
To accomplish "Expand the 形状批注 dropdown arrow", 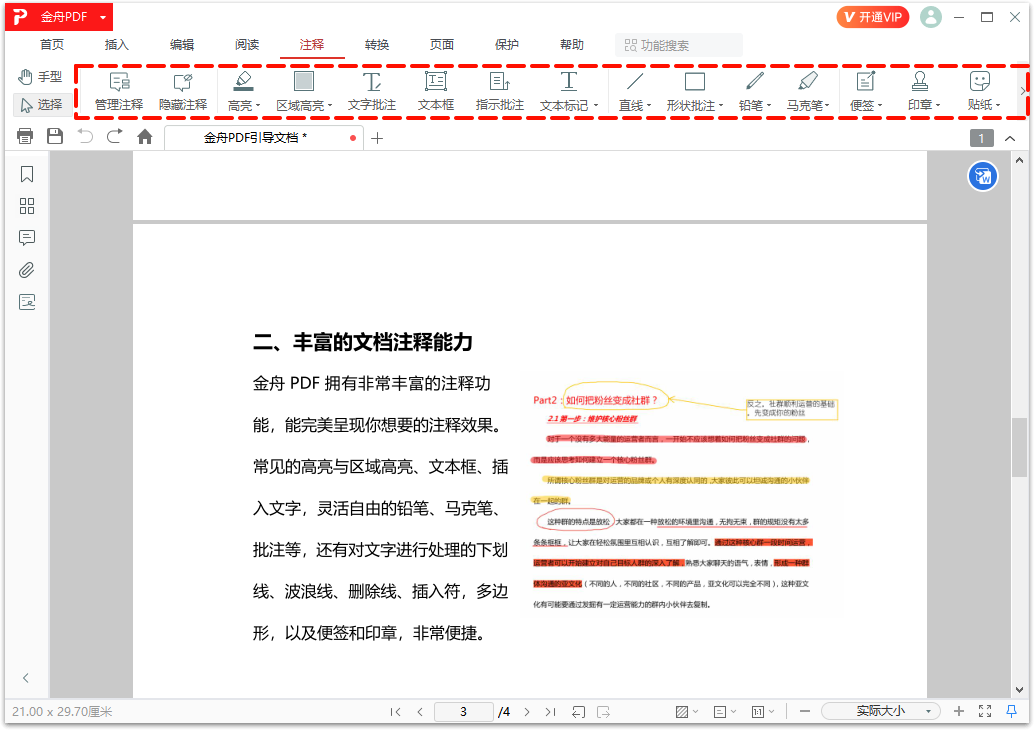I will coord(721,106).
